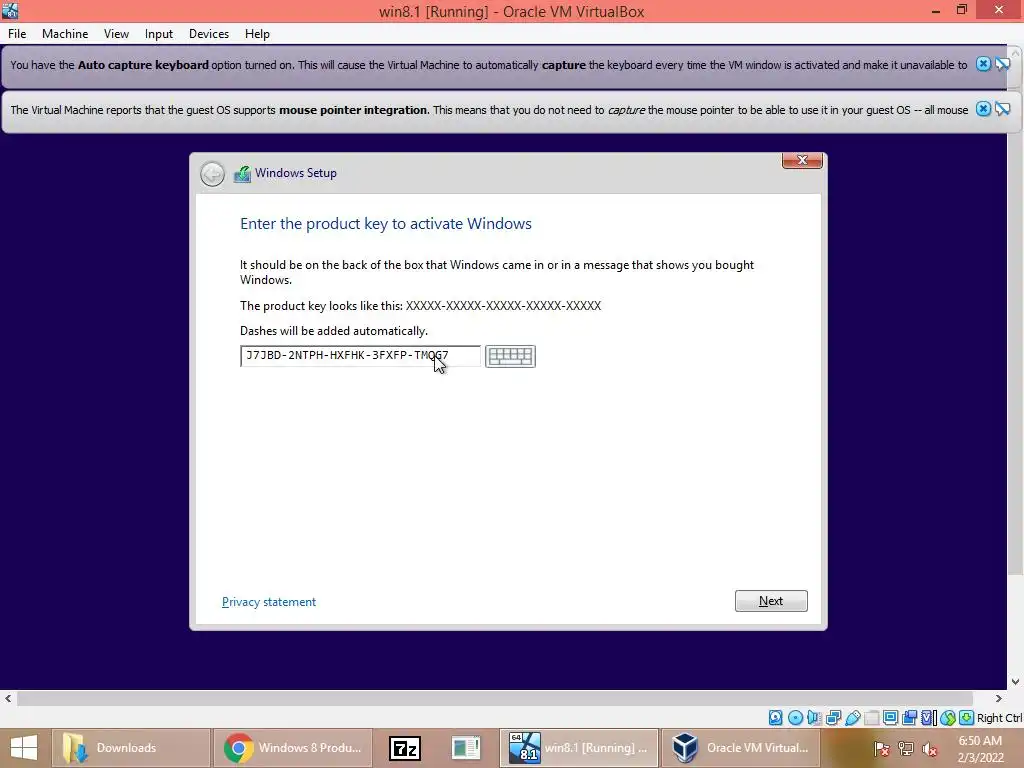Screen dimensions: 1024x768
Task: Click the recording status icon
Action: 909,718
